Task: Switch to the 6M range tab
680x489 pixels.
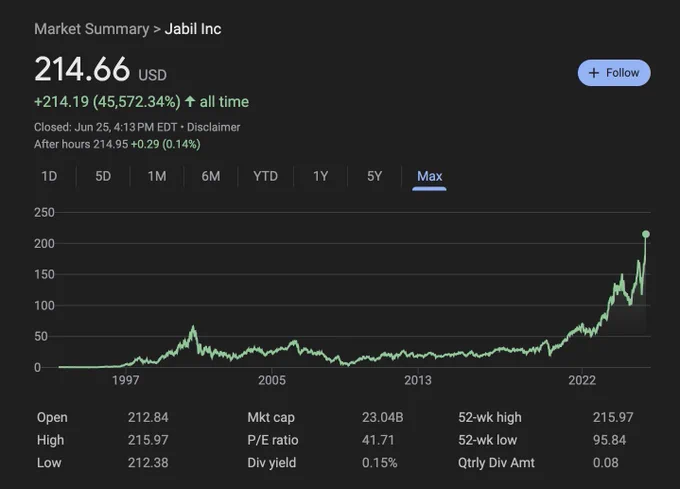Action: click(211, 176)
